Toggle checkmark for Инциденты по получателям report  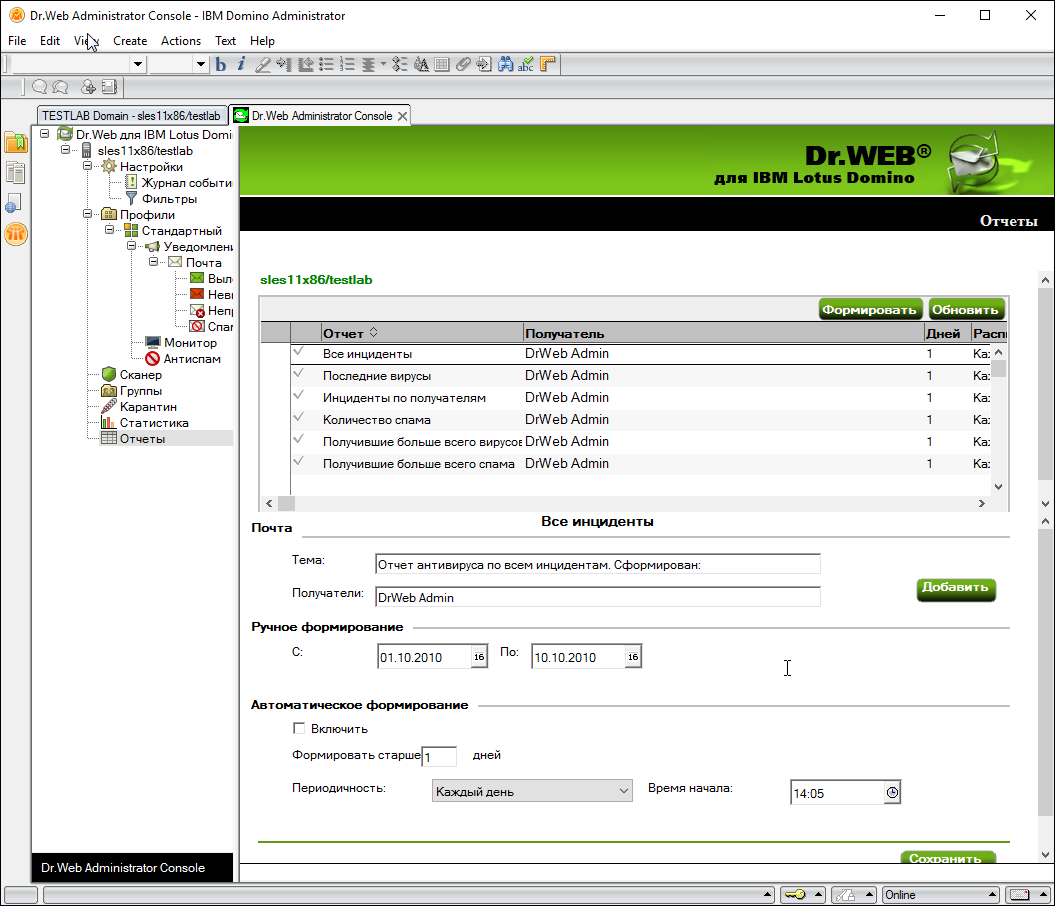pos(299,396)
